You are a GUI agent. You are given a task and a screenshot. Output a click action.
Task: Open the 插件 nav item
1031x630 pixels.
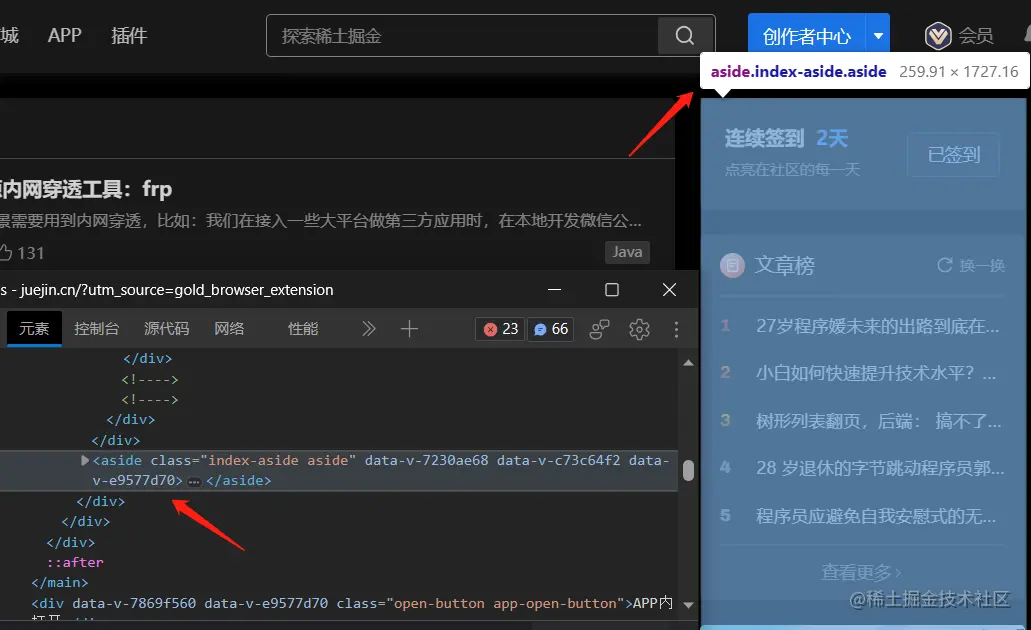coord(129,36)
